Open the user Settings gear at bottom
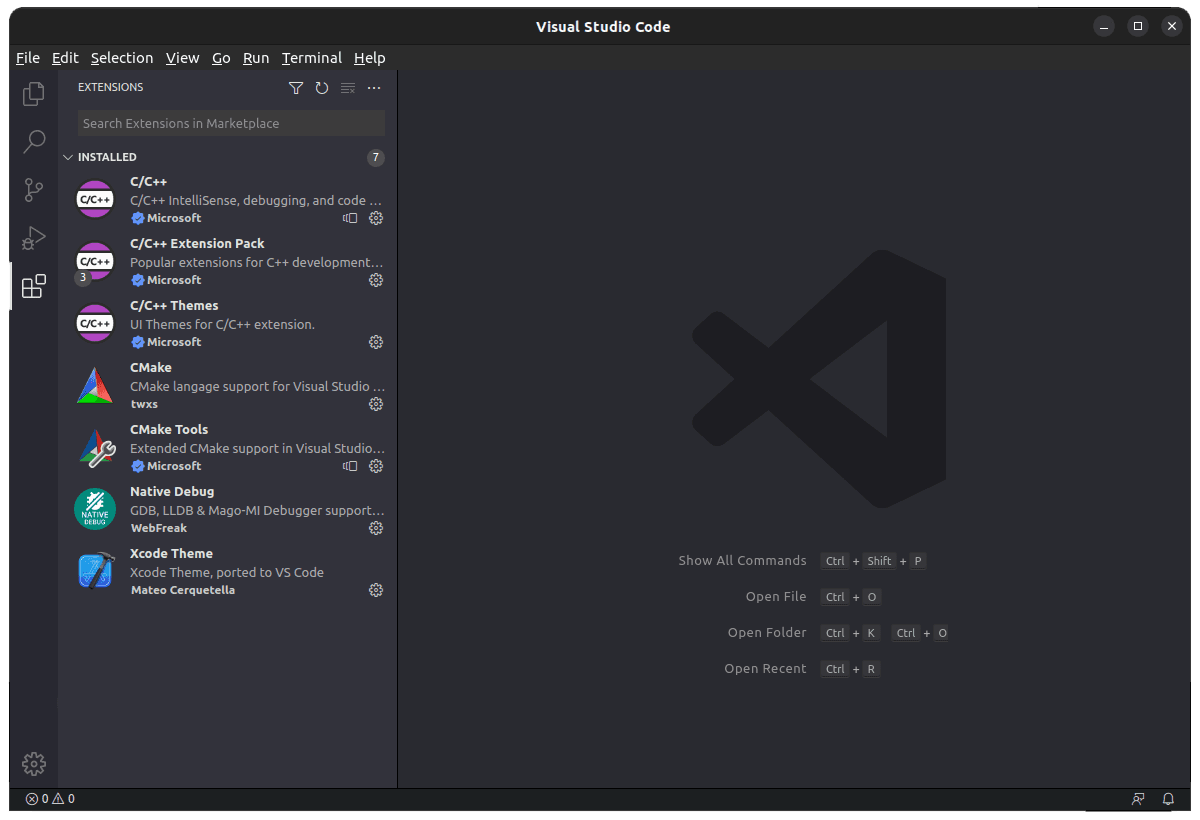The image size is (1200, 820). 33,763
